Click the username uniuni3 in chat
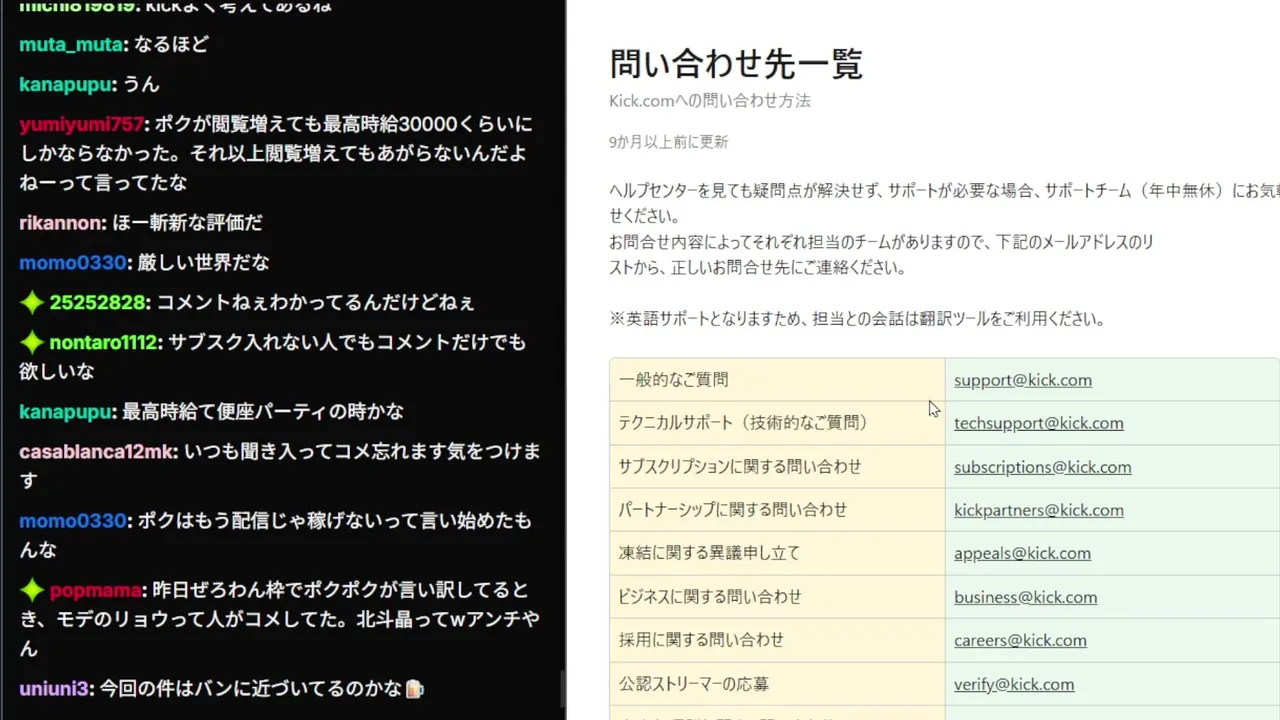1280x720 pixels. (56, 689)
